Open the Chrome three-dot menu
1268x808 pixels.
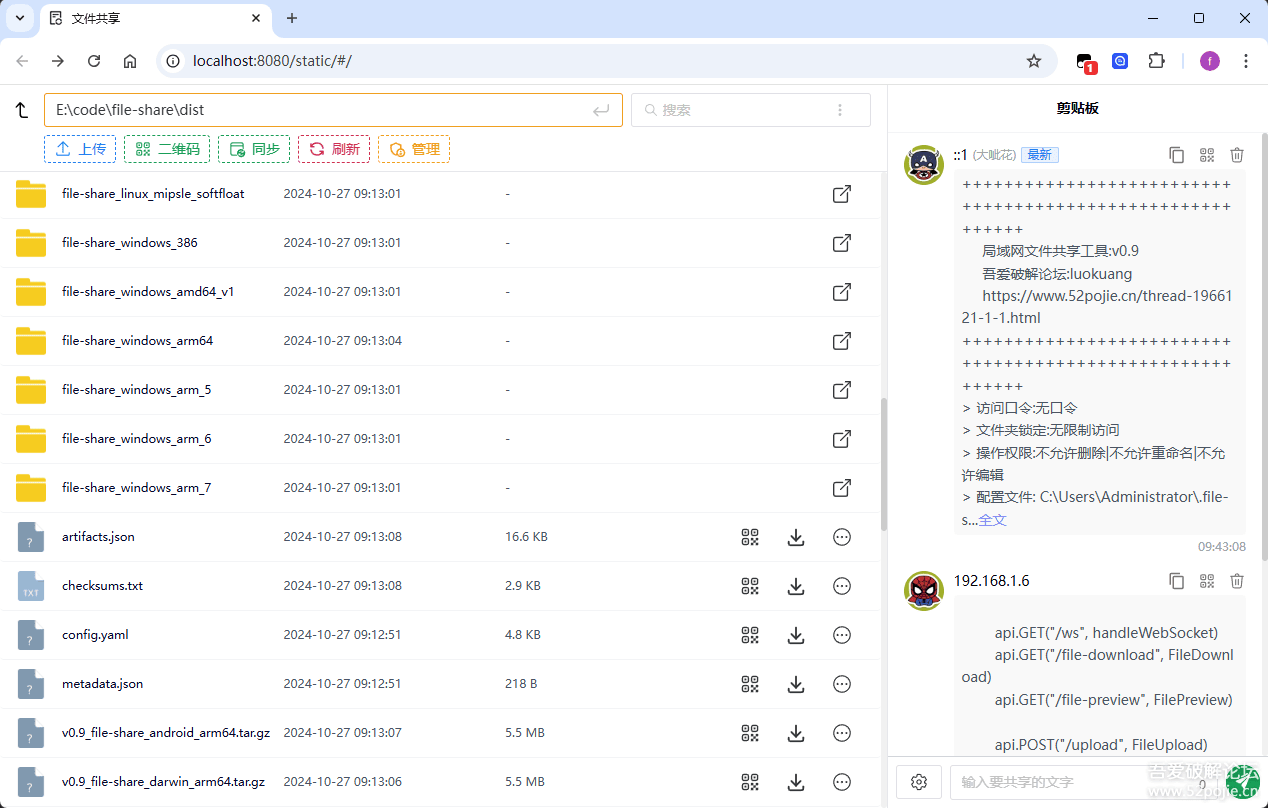pyautogui.click(x=1246, y=61)
